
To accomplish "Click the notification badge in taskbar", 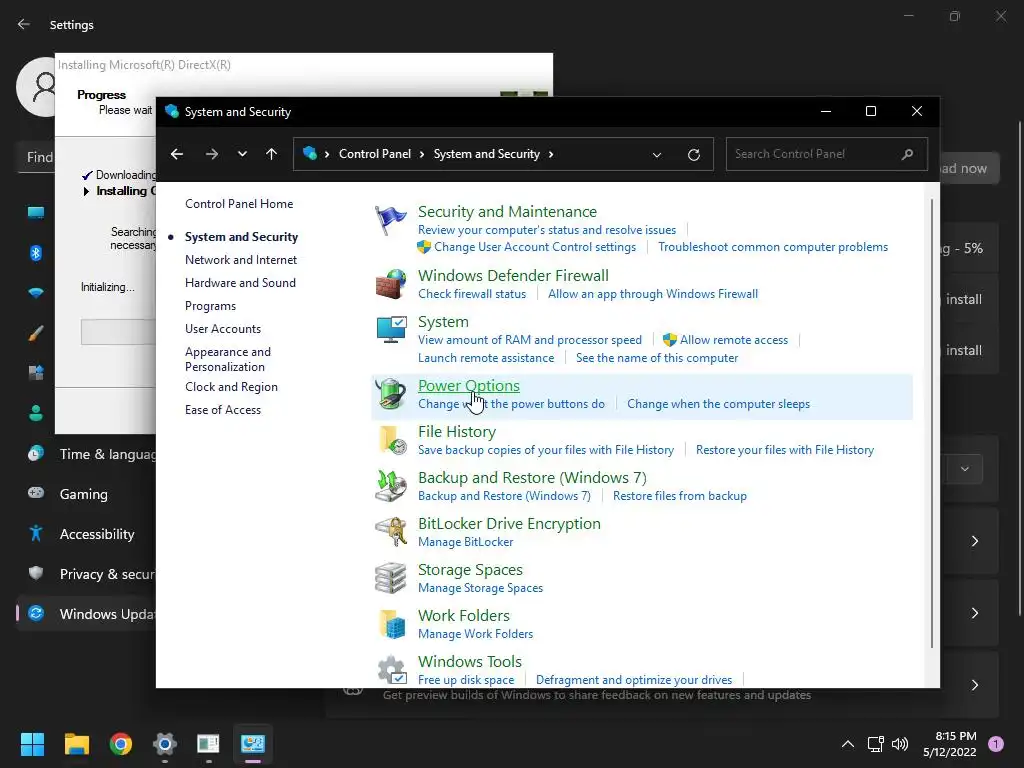I will point(996,744).
